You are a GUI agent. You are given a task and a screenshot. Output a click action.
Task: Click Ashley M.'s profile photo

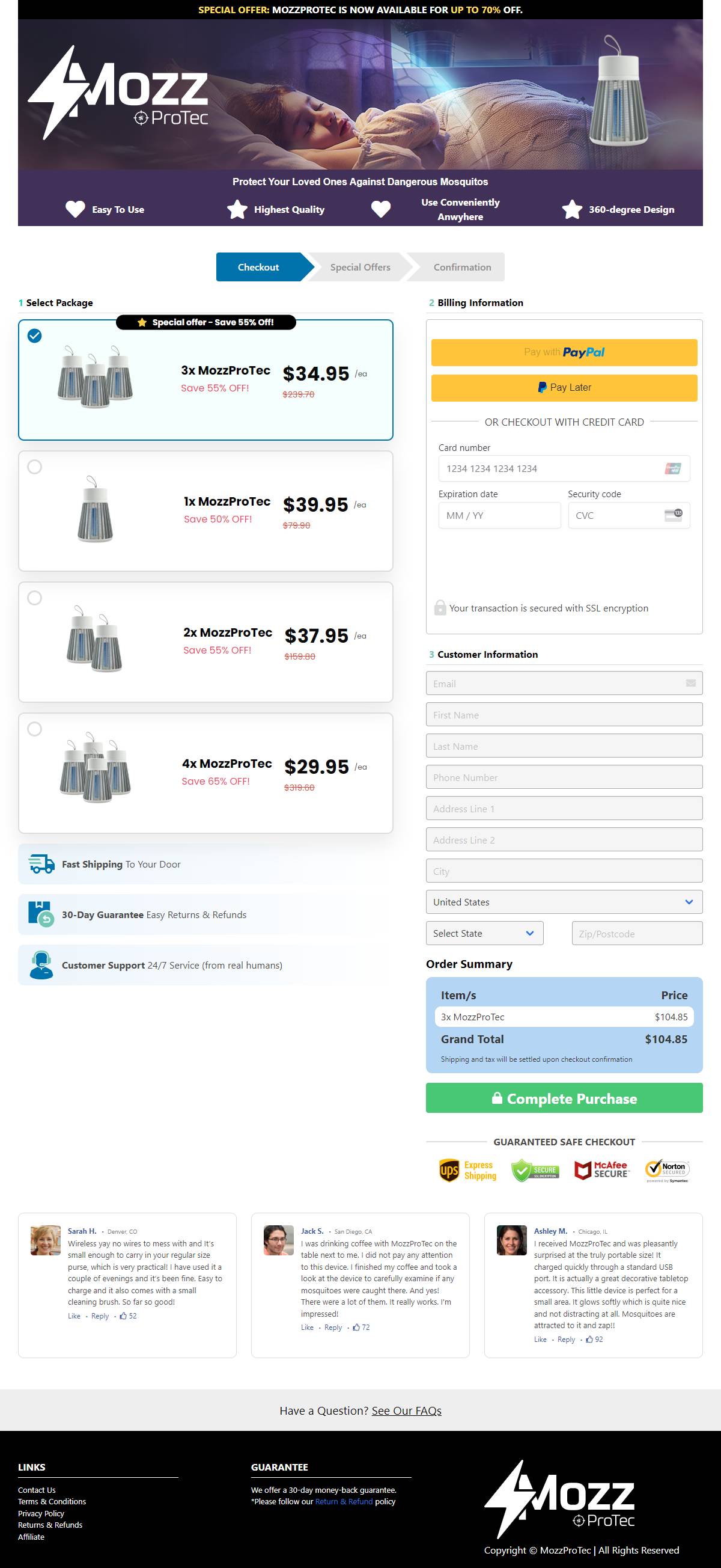(x=512, y=1240)
